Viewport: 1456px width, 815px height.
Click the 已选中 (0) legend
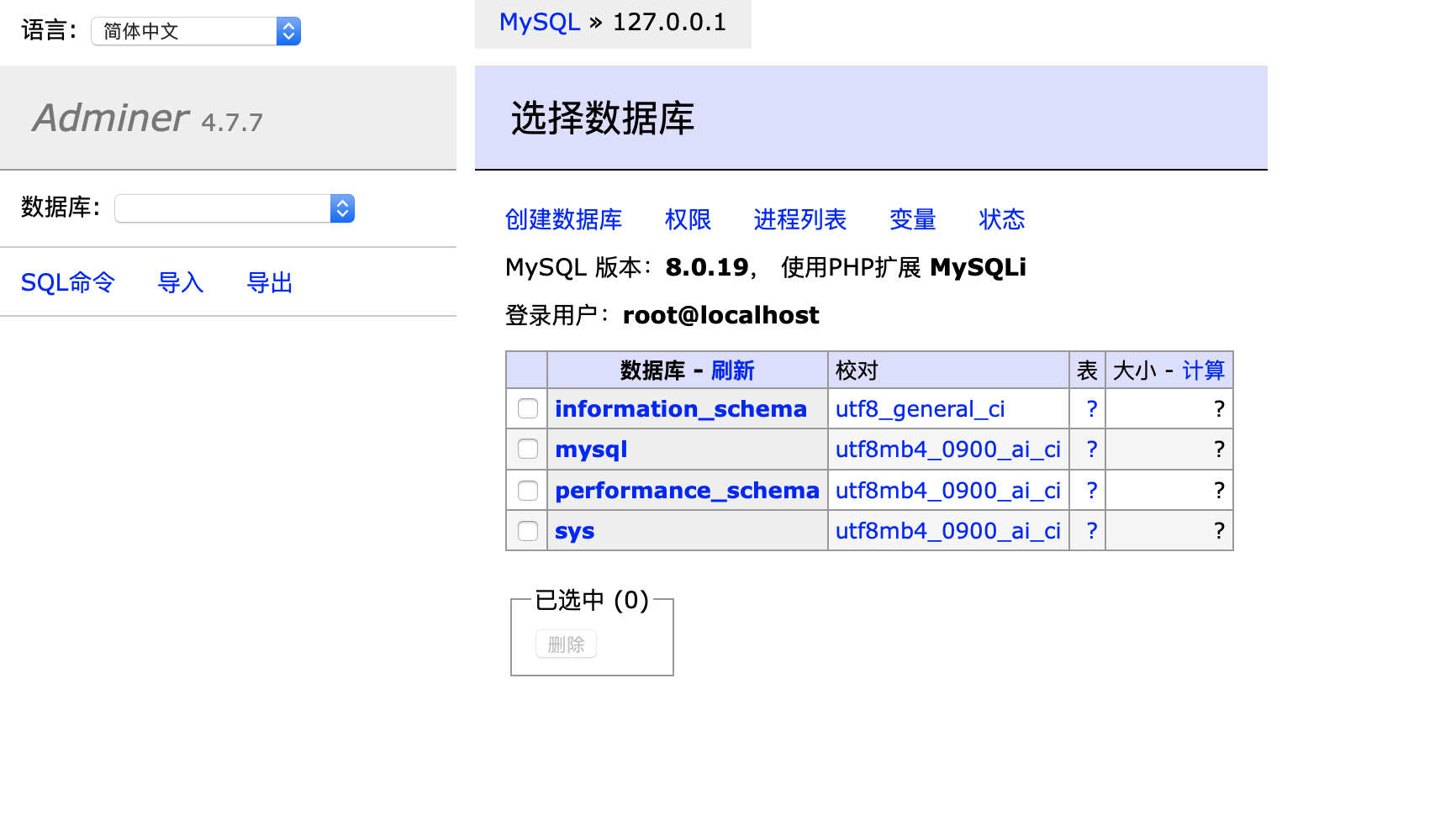(x=592, y=600)
